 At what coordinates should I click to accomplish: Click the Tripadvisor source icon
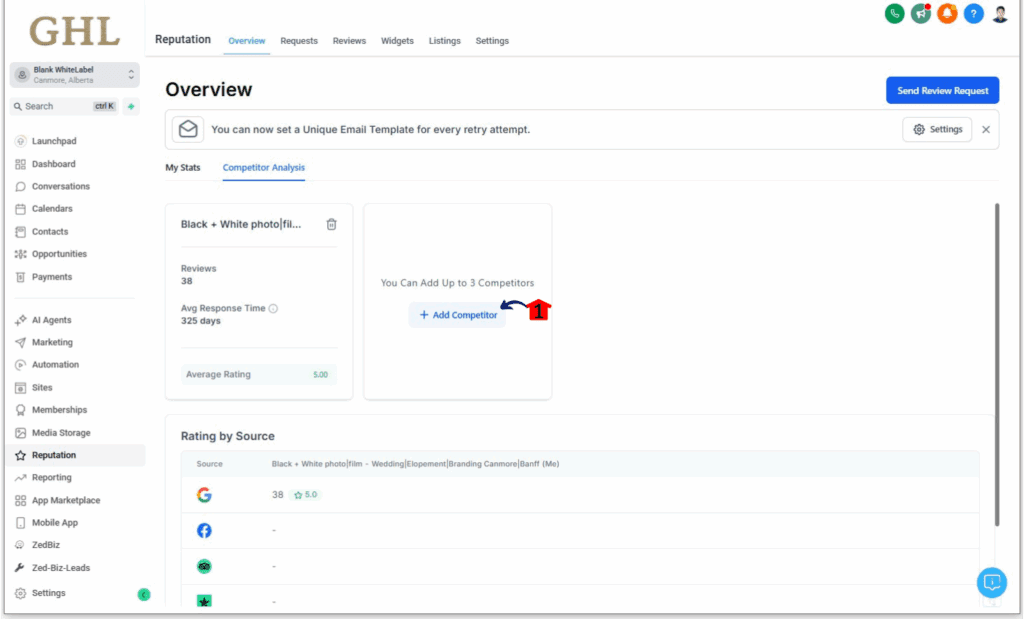click(x=204, y=566)
